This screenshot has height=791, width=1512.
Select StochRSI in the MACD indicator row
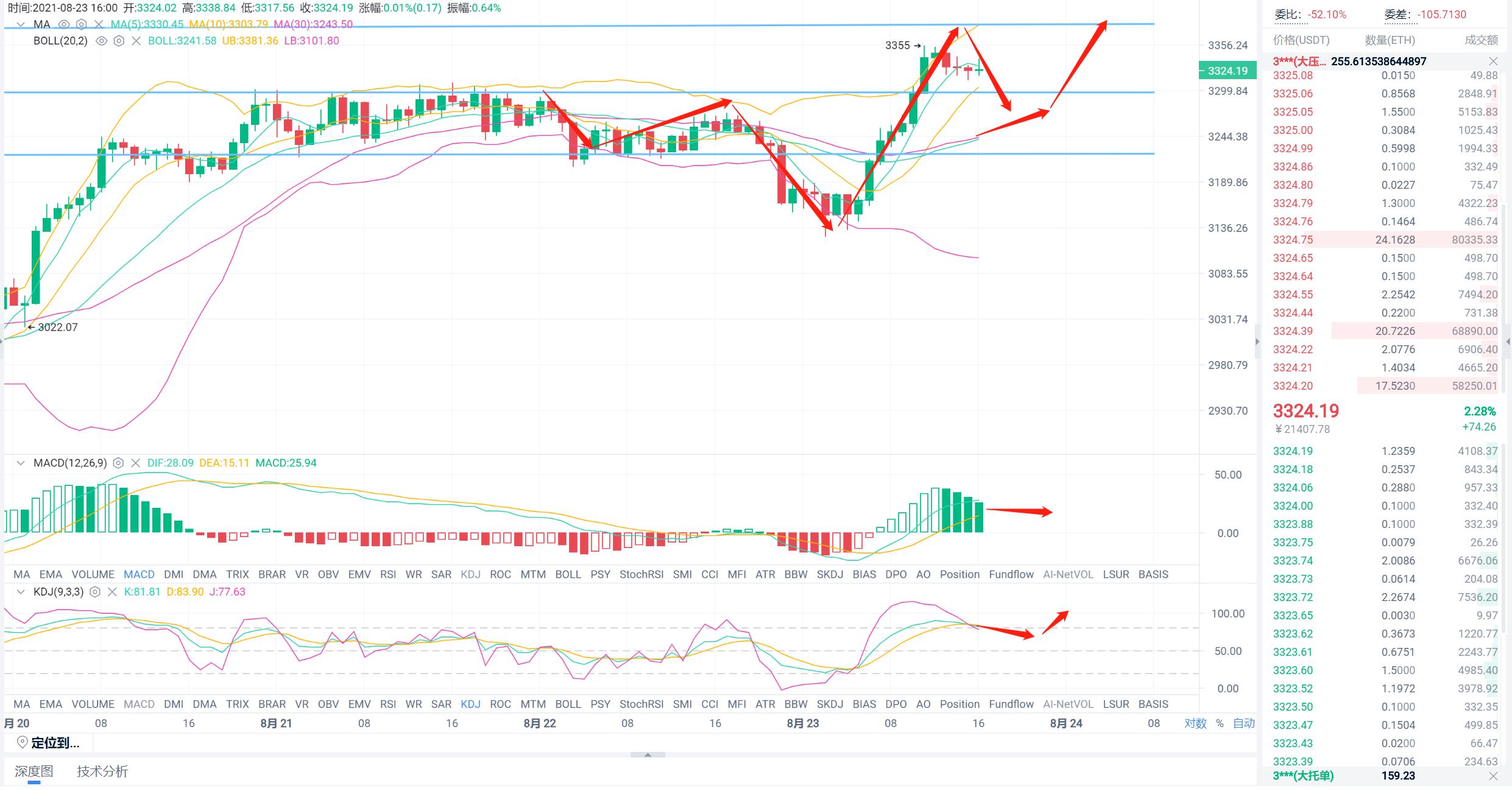(x=641, y=574)
